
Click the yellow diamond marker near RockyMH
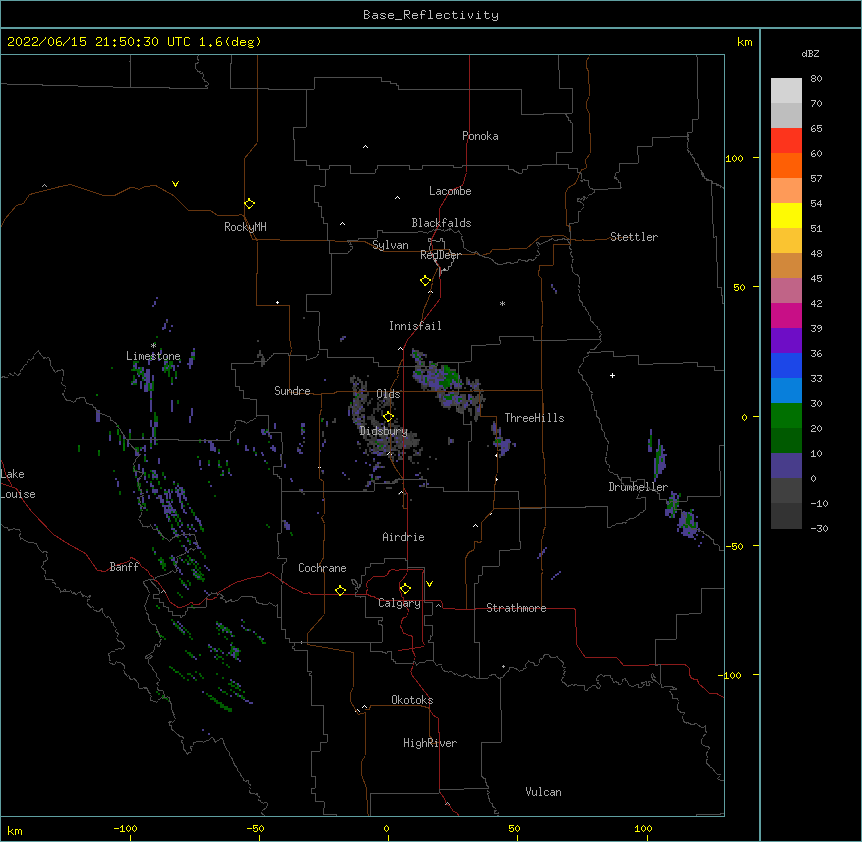coord(250,203)
